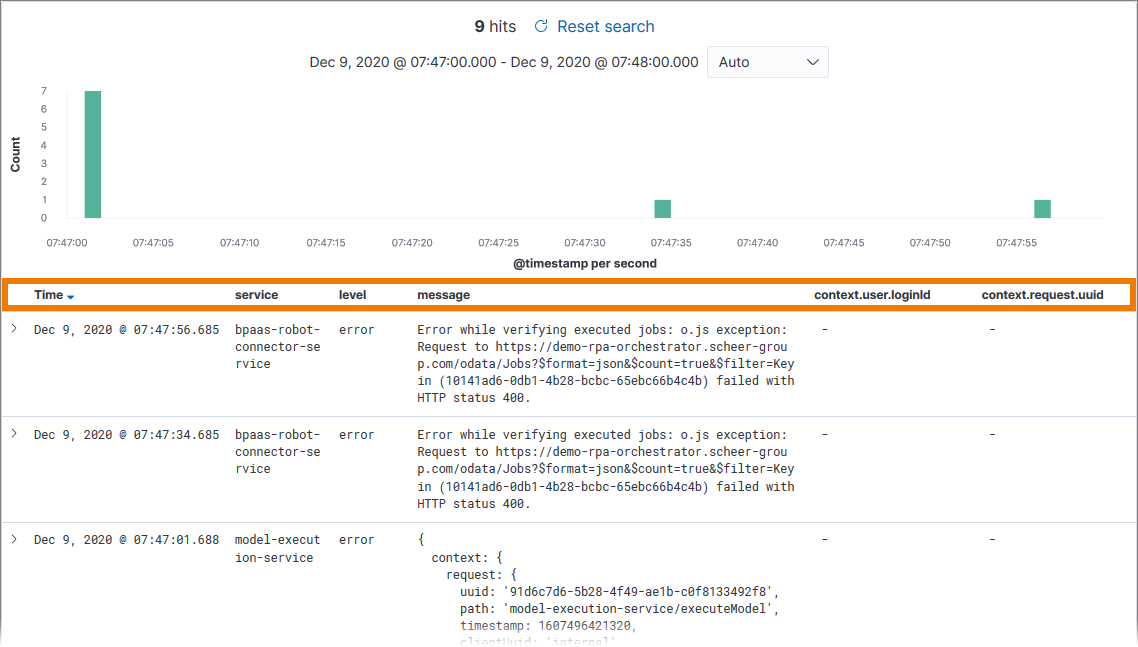The height and width of the screenshot is (647, 1138).
Task: Expand the model-execution-service log entry
Action: tap(14, 537)
